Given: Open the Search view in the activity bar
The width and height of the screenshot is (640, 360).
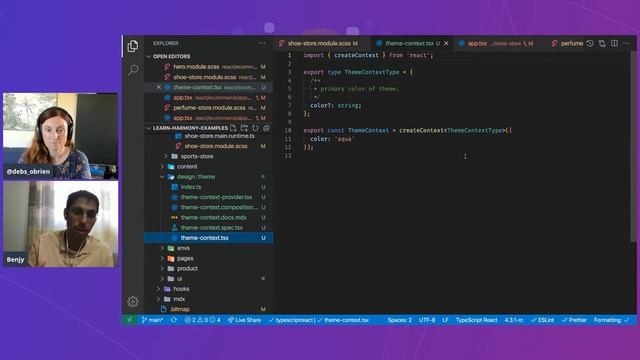Looking at the screenshot, I should [133, 70].
